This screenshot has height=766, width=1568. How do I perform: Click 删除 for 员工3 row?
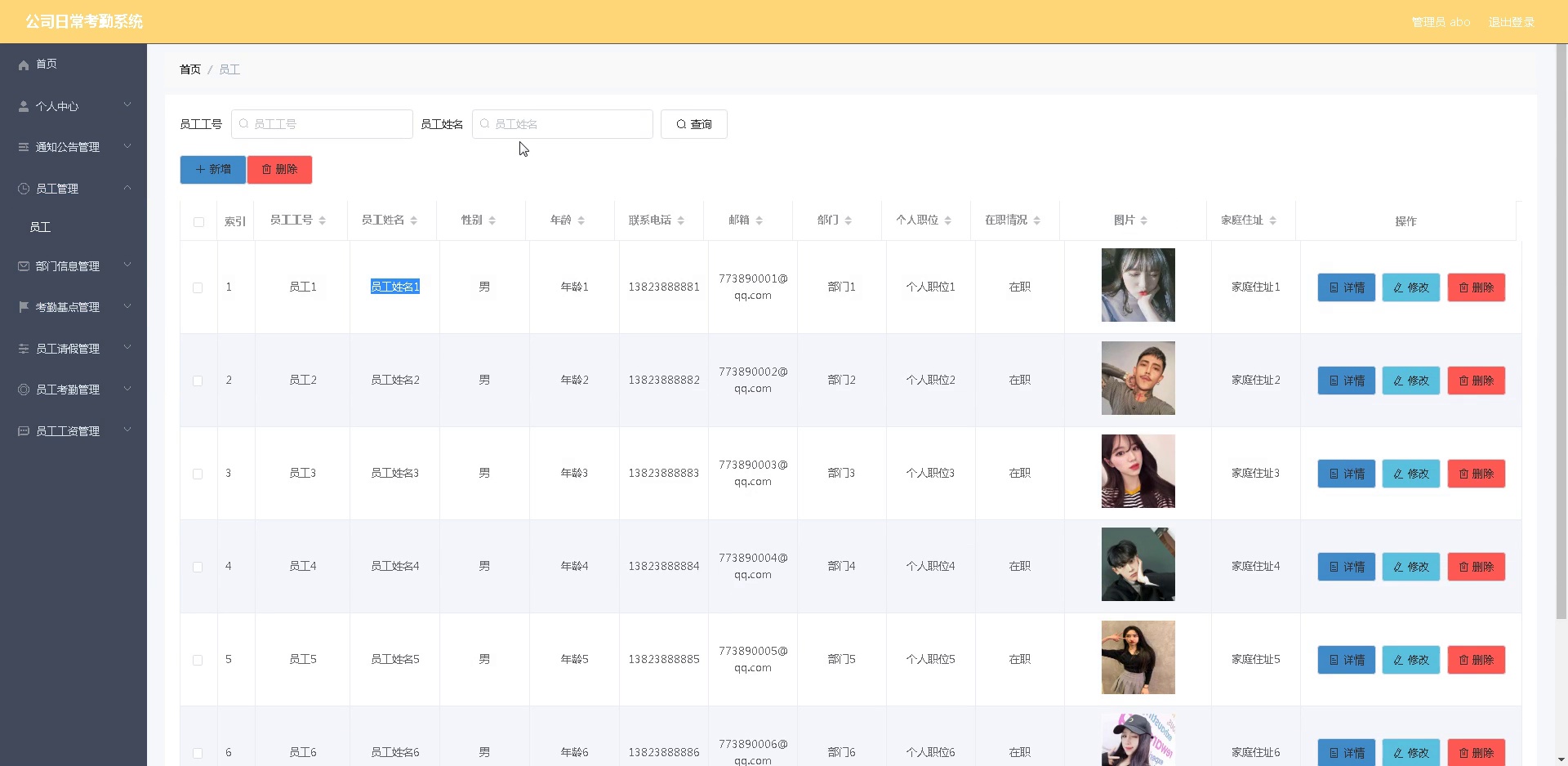1477,474
